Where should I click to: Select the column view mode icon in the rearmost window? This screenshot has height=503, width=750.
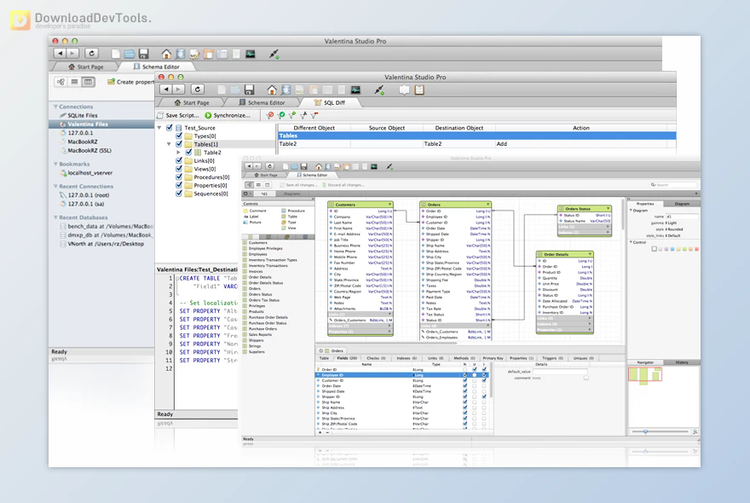[x=88, y=82]
